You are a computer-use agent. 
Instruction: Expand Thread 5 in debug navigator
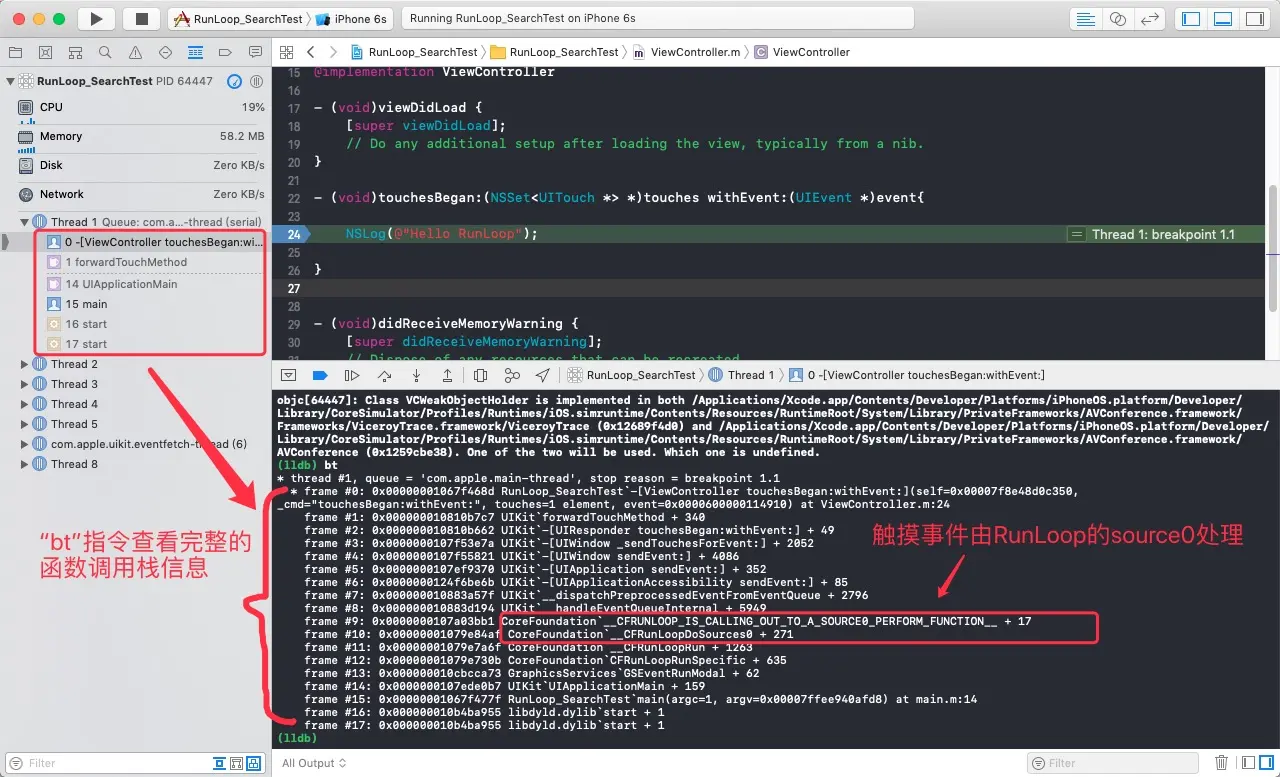25,424
